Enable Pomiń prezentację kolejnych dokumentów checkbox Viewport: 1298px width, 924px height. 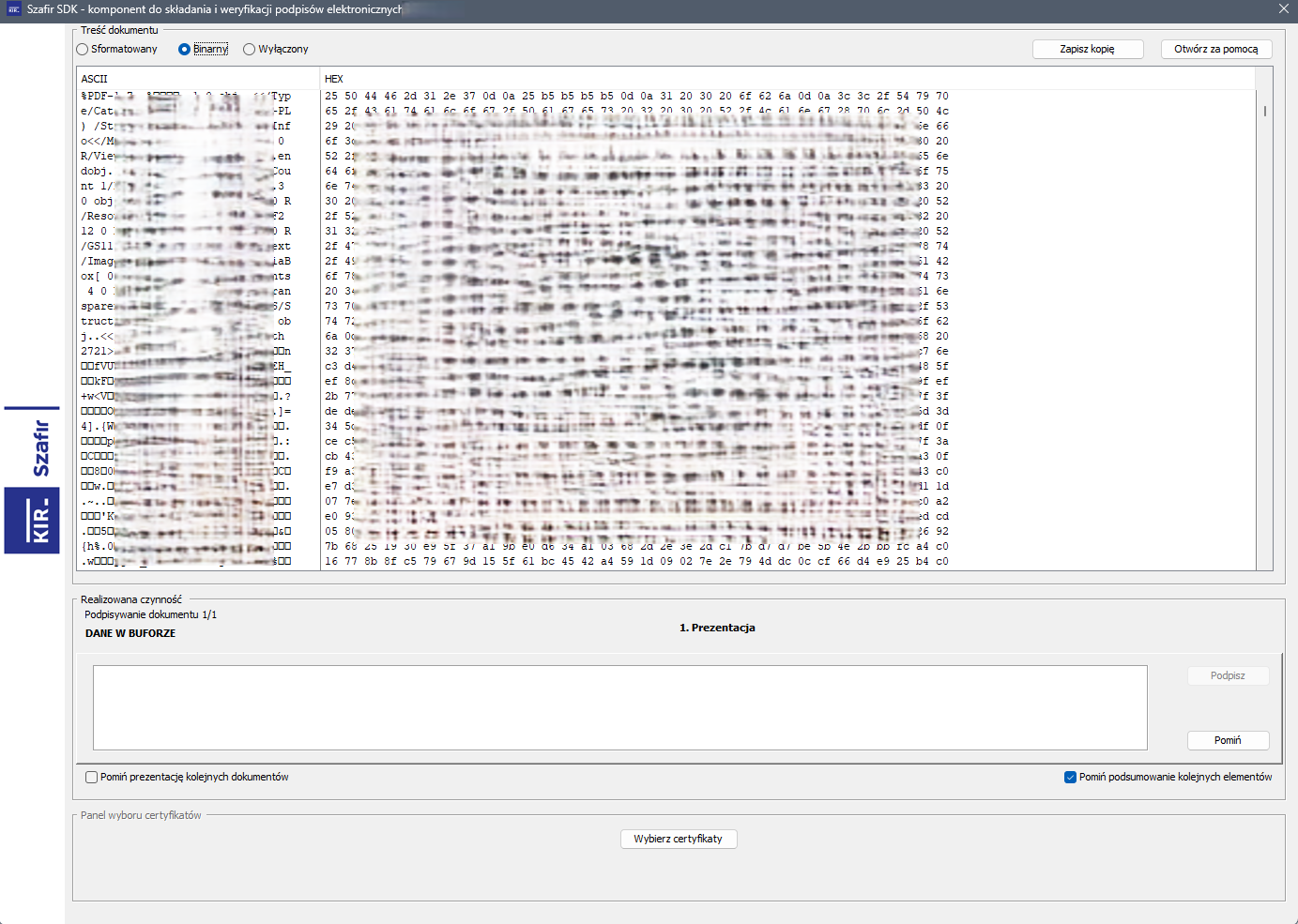92,777
